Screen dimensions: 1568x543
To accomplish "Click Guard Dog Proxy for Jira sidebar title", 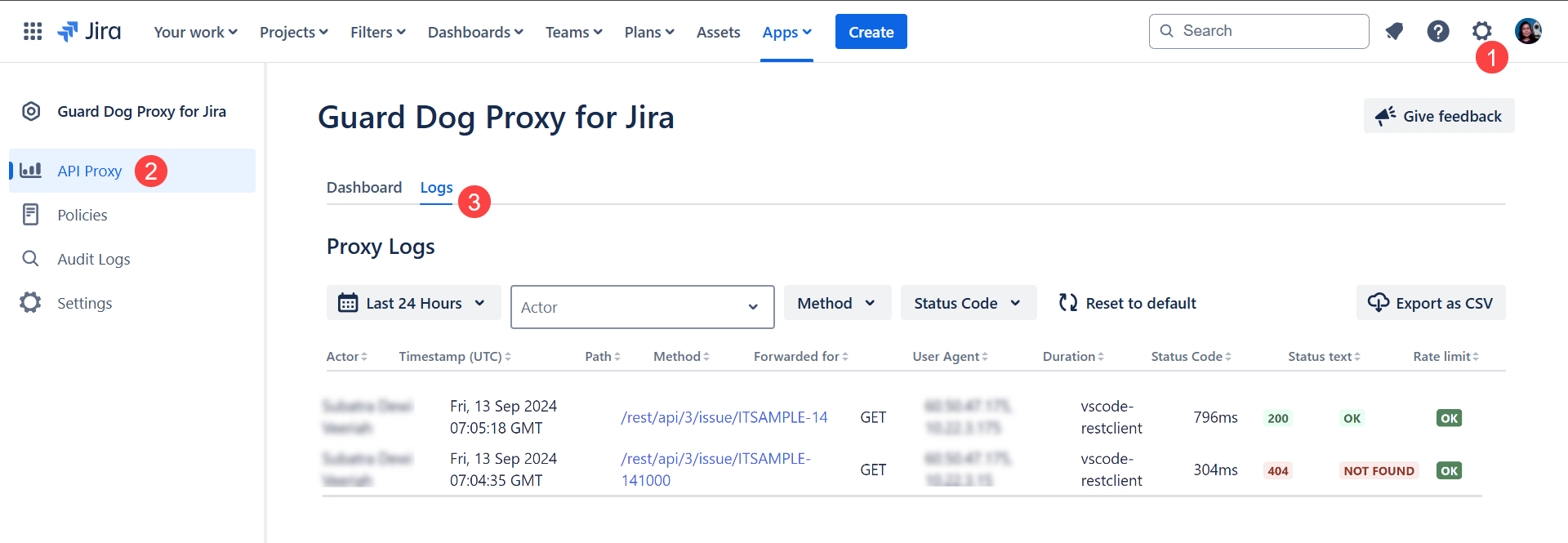I will 141,111.
